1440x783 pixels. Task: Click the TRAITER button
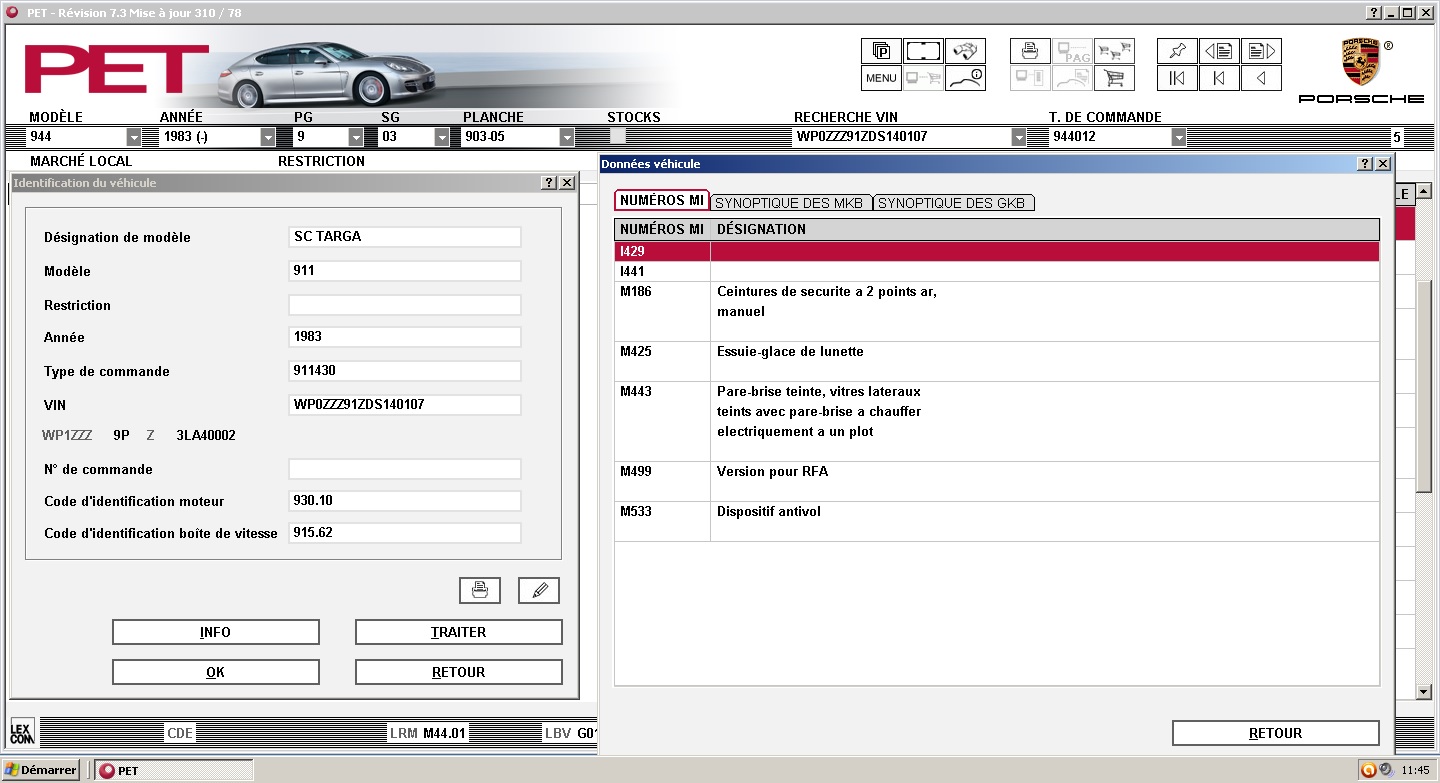[x=459, y=632]
